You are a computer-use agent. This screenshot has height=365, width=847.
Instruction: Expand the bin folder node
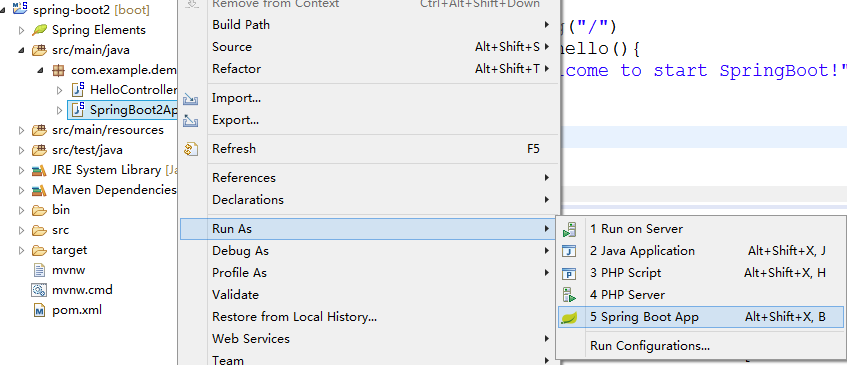(22, 211)
